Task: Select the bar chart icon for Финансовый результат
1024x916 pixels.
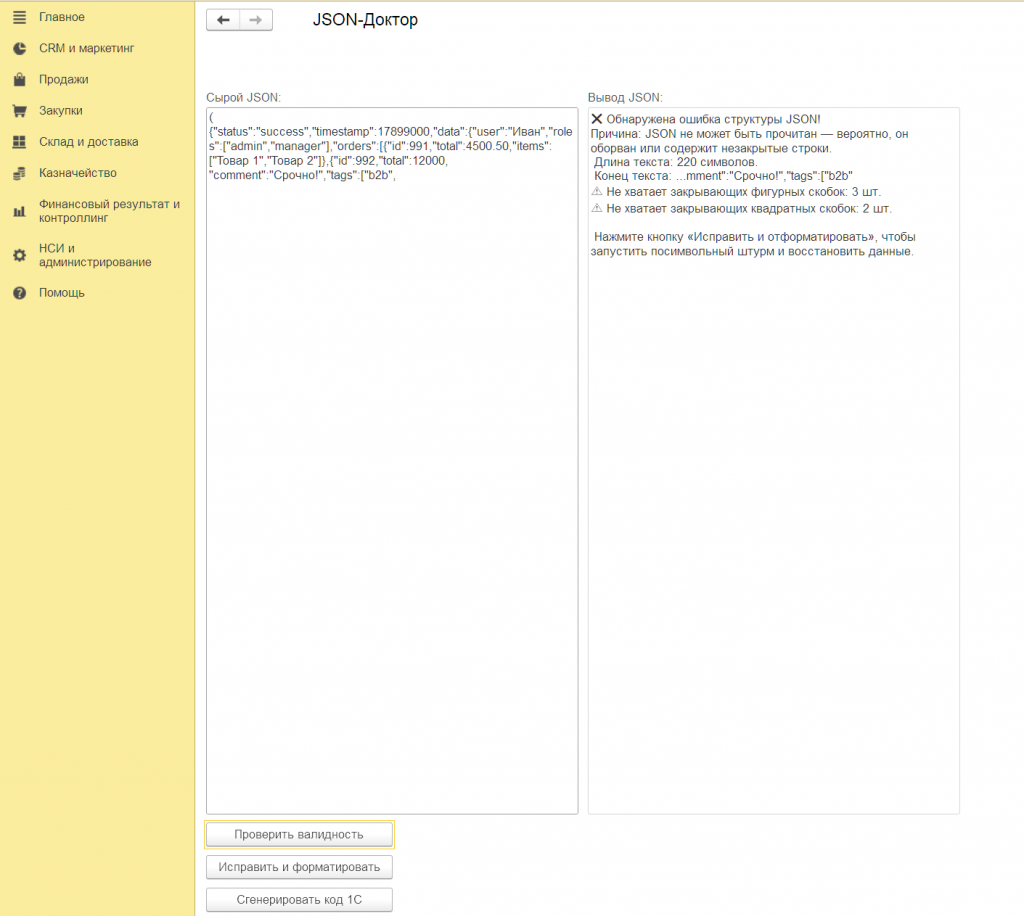Action: 20,211
